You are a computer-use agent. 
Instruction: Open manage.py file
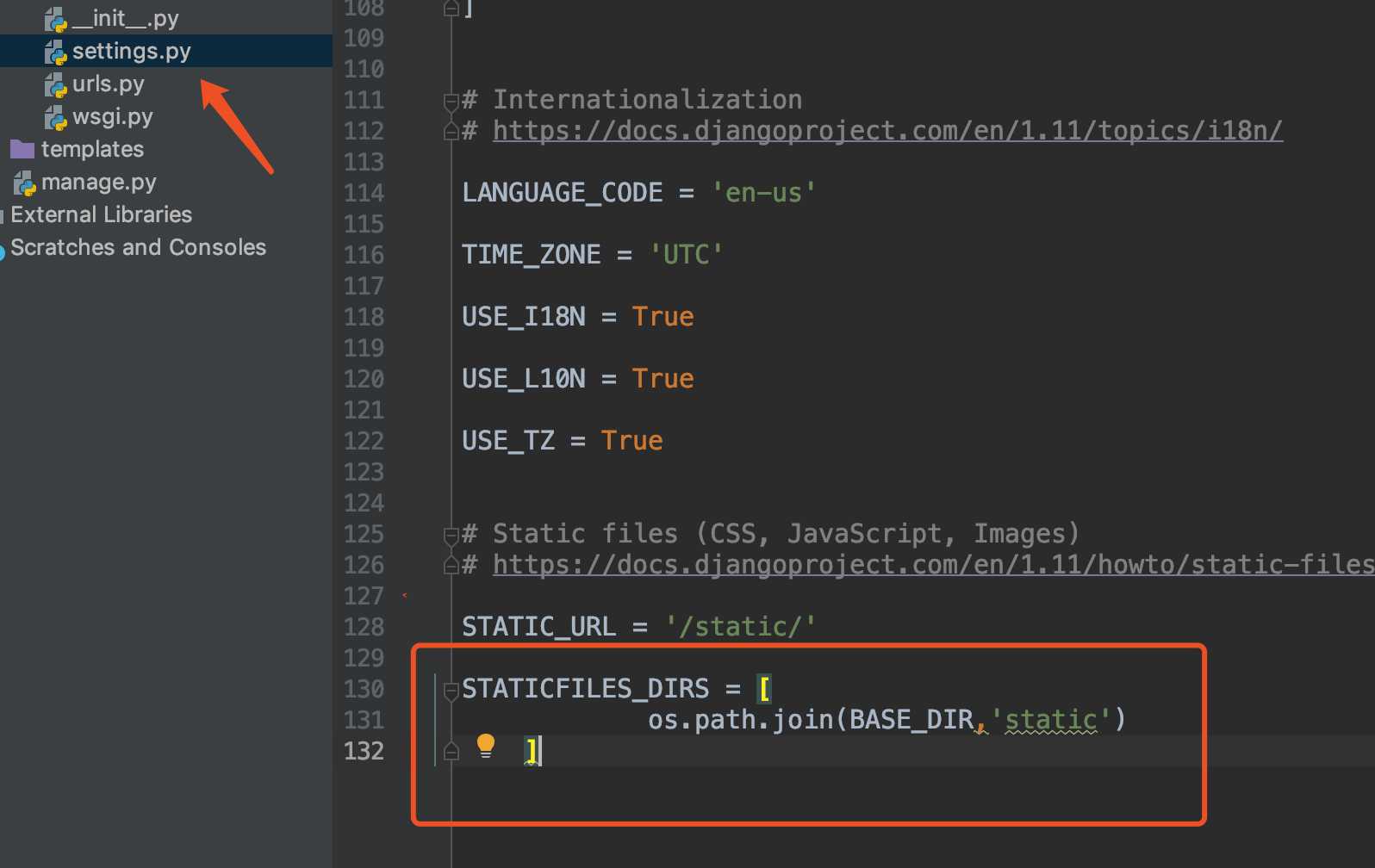98,182
